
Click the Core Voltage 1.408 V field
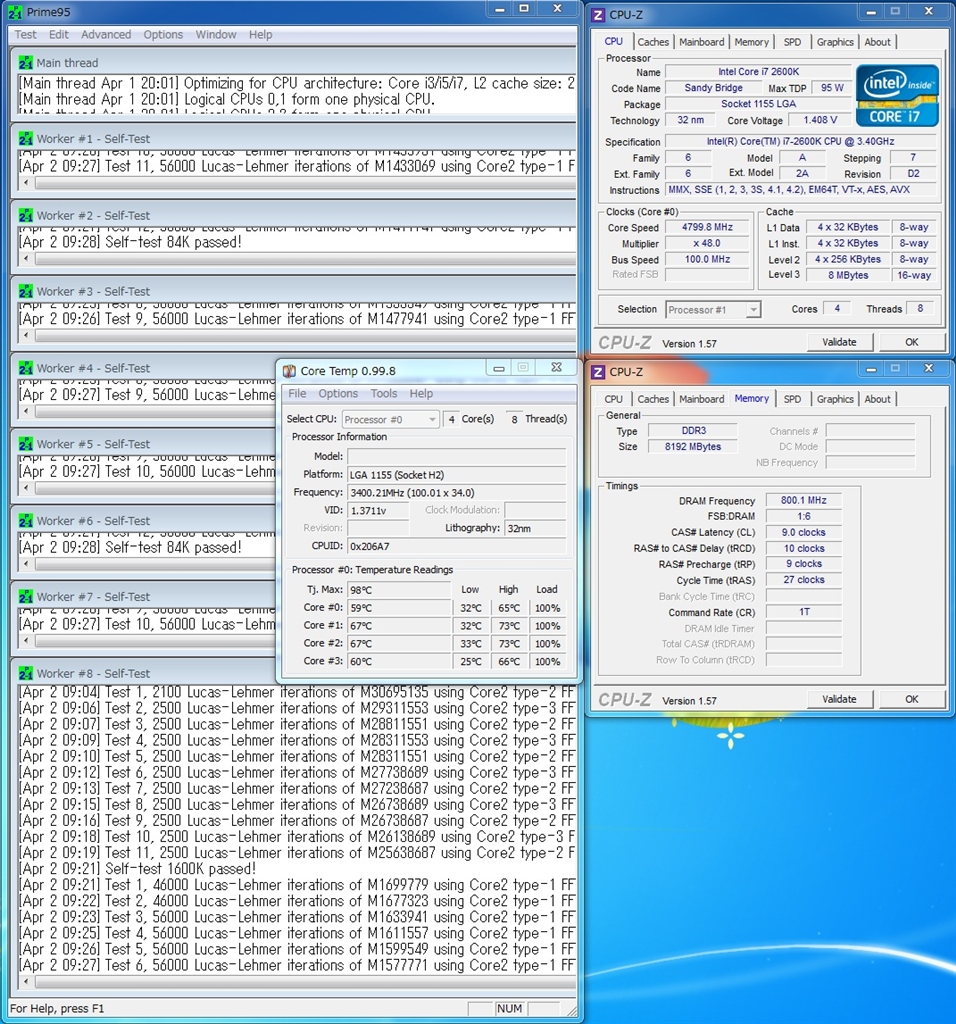pyautogui.click(x=820, y=120)
